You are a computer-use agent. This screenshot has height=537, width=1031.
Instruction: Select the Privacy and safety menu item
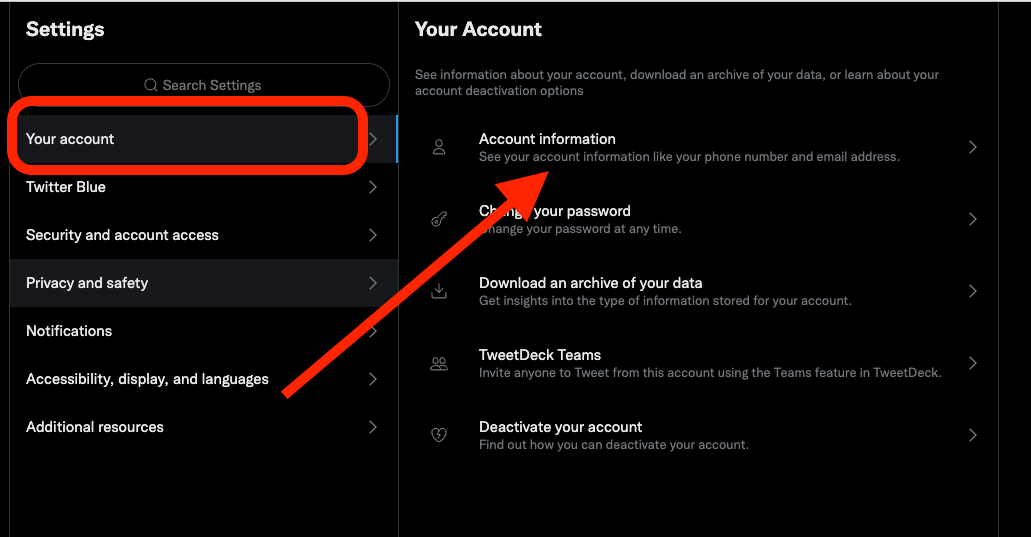point(204,283)
